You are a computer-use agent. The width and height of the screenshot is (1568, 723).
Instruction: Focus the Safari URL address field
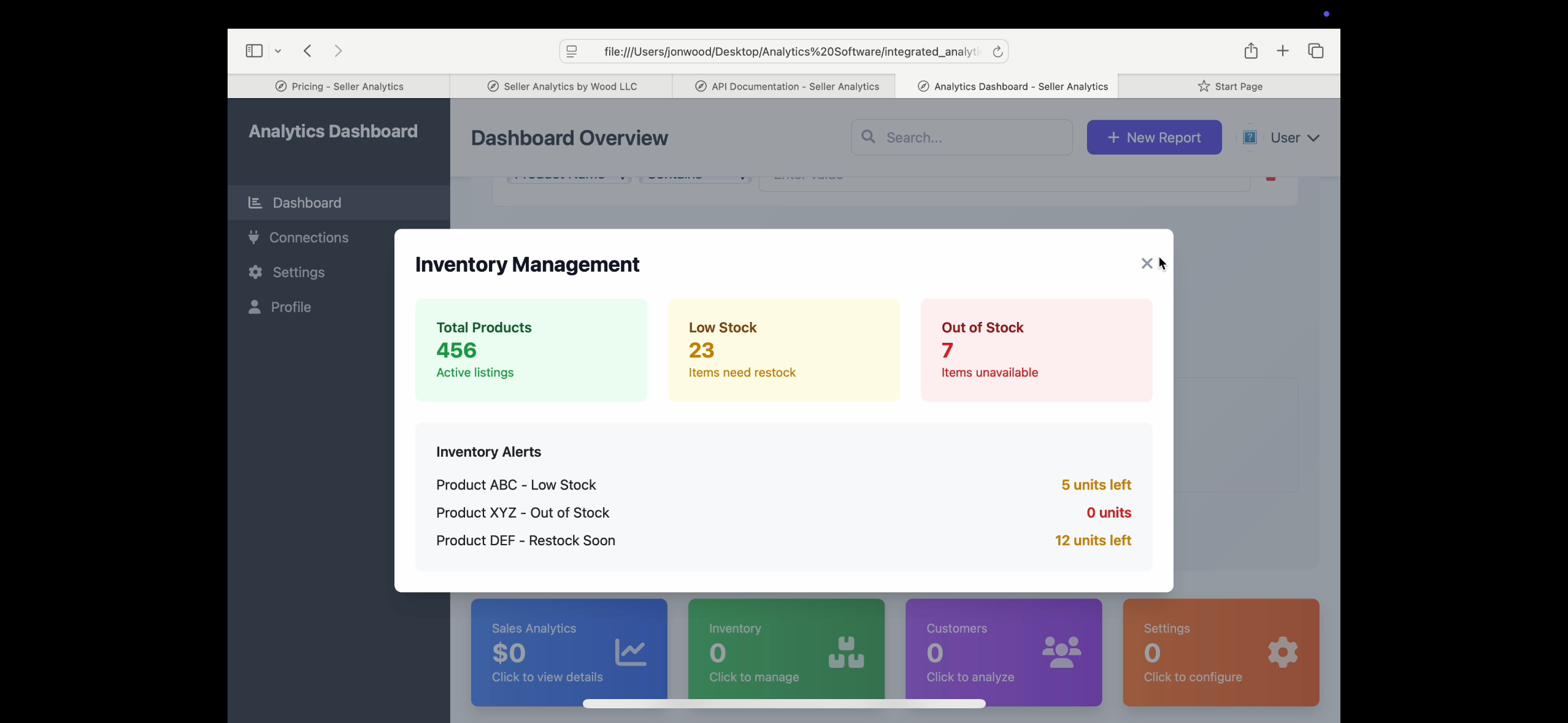(784, 52)
